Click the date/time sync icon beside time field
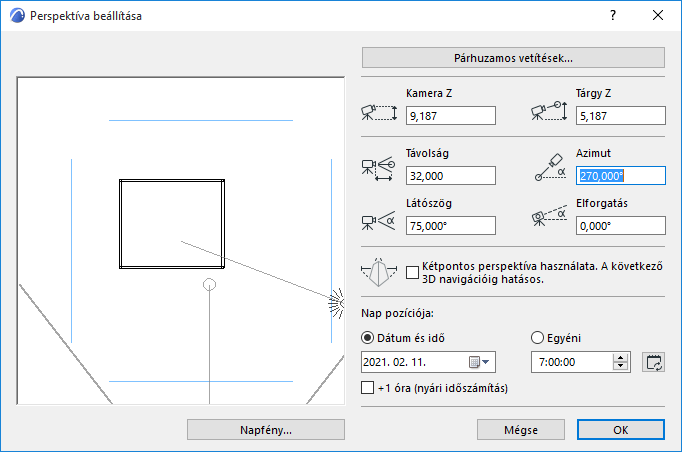Screen dimensions: 682x452 [x=654, y=362]
